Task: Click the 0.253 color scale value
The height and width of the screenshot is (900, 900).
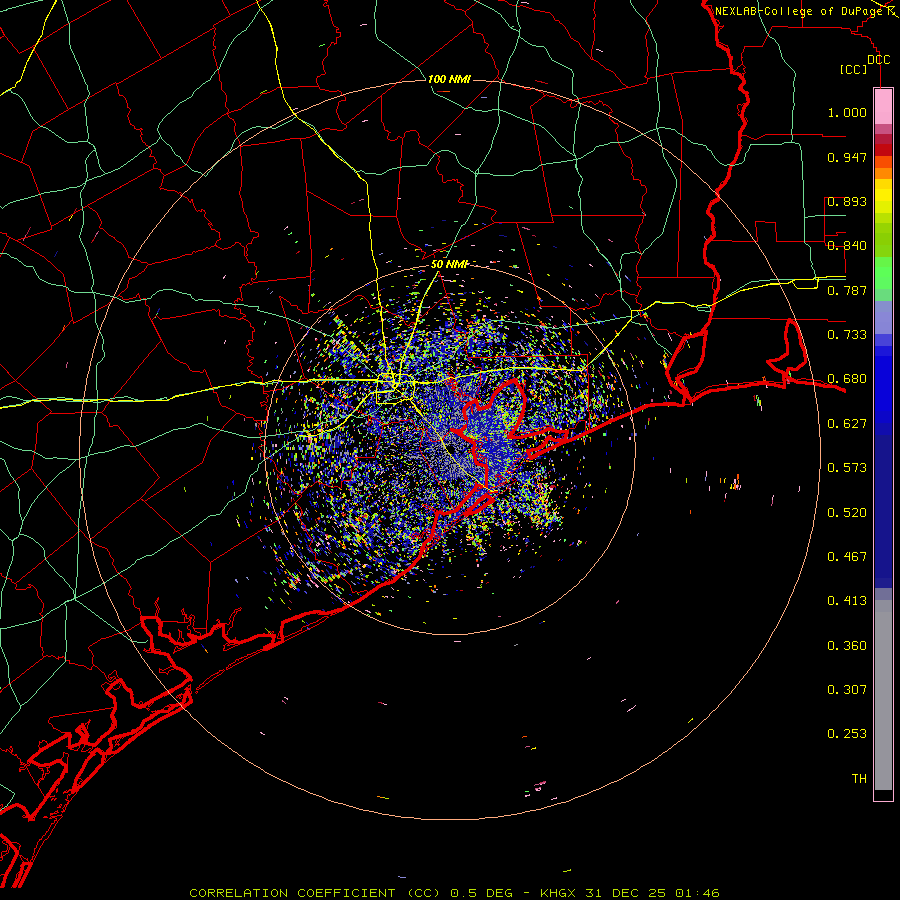Action: point(847,734)
